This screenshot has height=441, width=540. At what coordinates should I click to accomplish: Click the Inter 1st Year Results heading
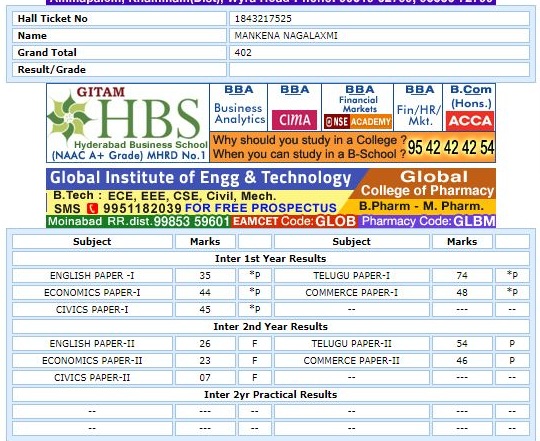click(x=271, y=259)
